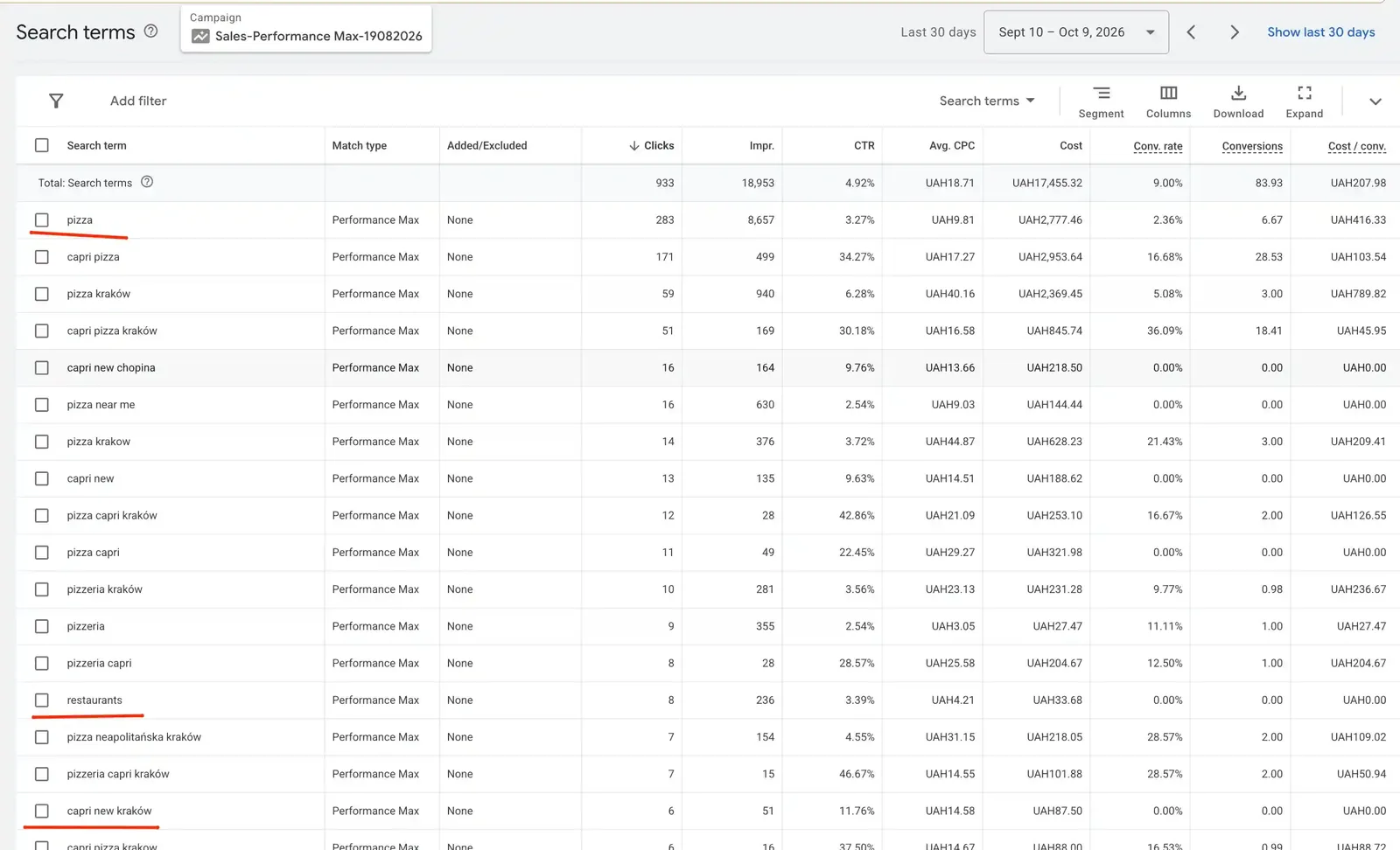Sort by Avg. CPC column header
The height and width of the screenshot is (850, 1400).
[x=952, y=145]
